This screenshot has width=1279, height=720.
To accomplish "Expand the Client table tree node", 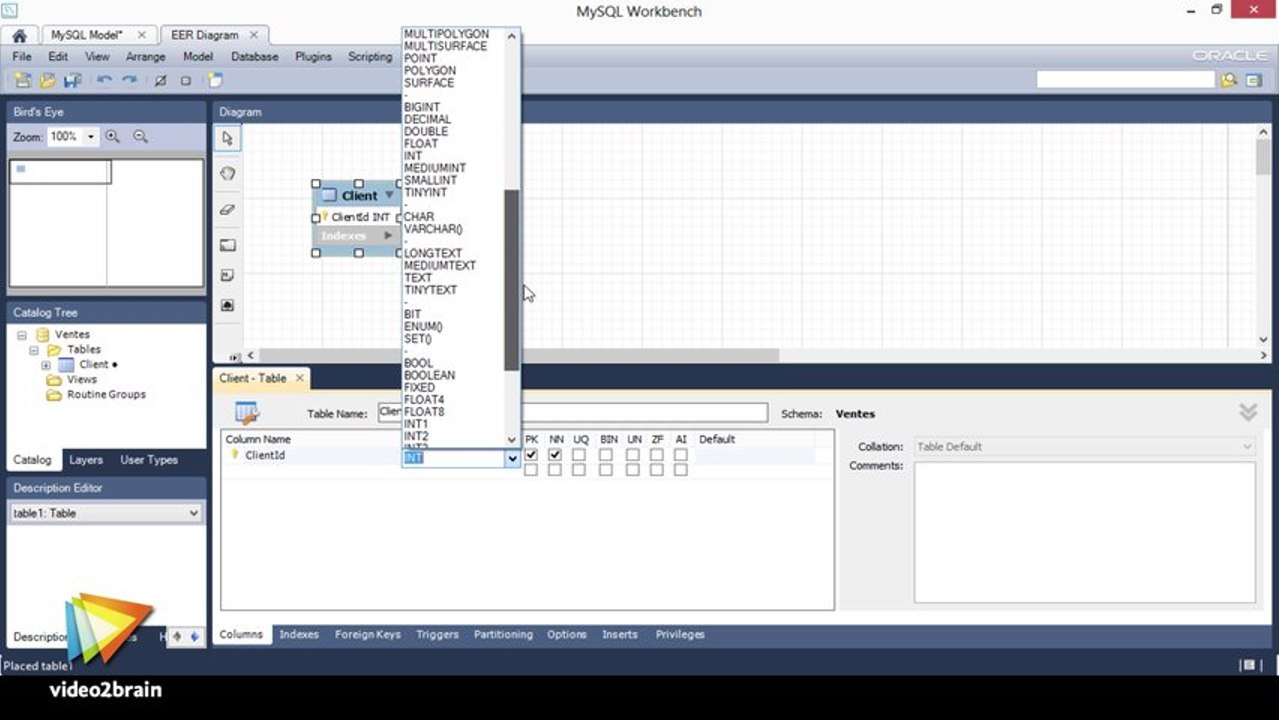I will [x=46, y=365].
